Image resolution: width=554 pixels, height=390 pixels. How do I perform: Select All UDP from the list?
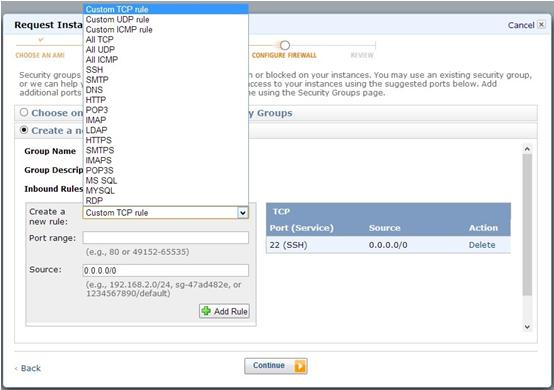(166, 49)
